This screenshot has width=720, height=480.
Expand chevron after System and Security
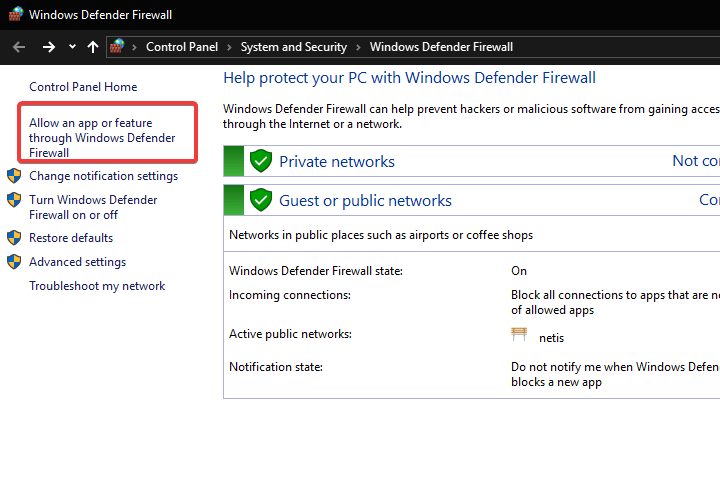[x=358, y=47]
